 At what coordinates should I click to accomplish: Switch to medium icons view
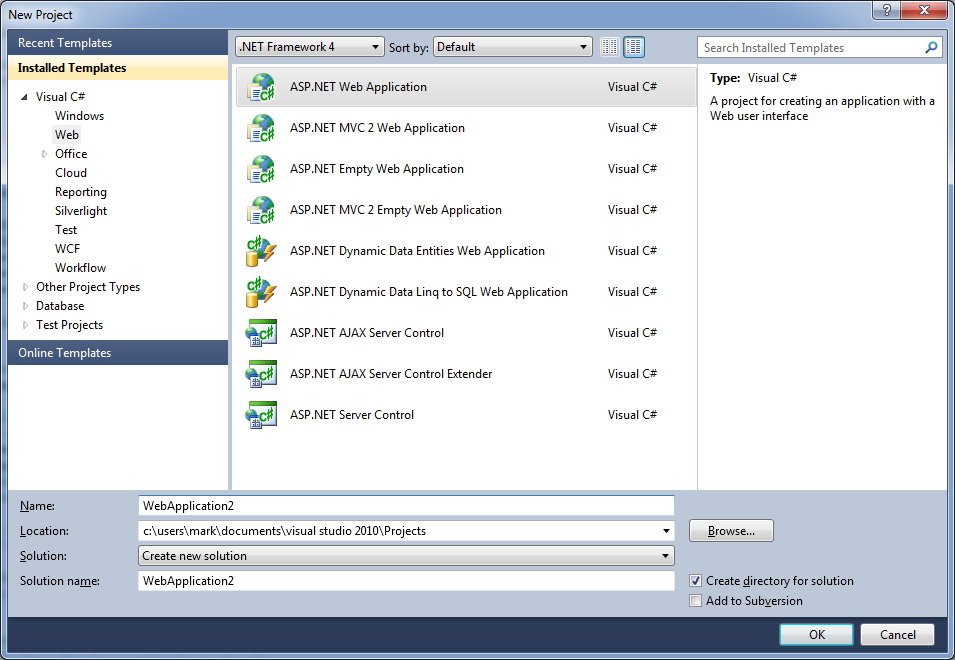click(634, 47)
